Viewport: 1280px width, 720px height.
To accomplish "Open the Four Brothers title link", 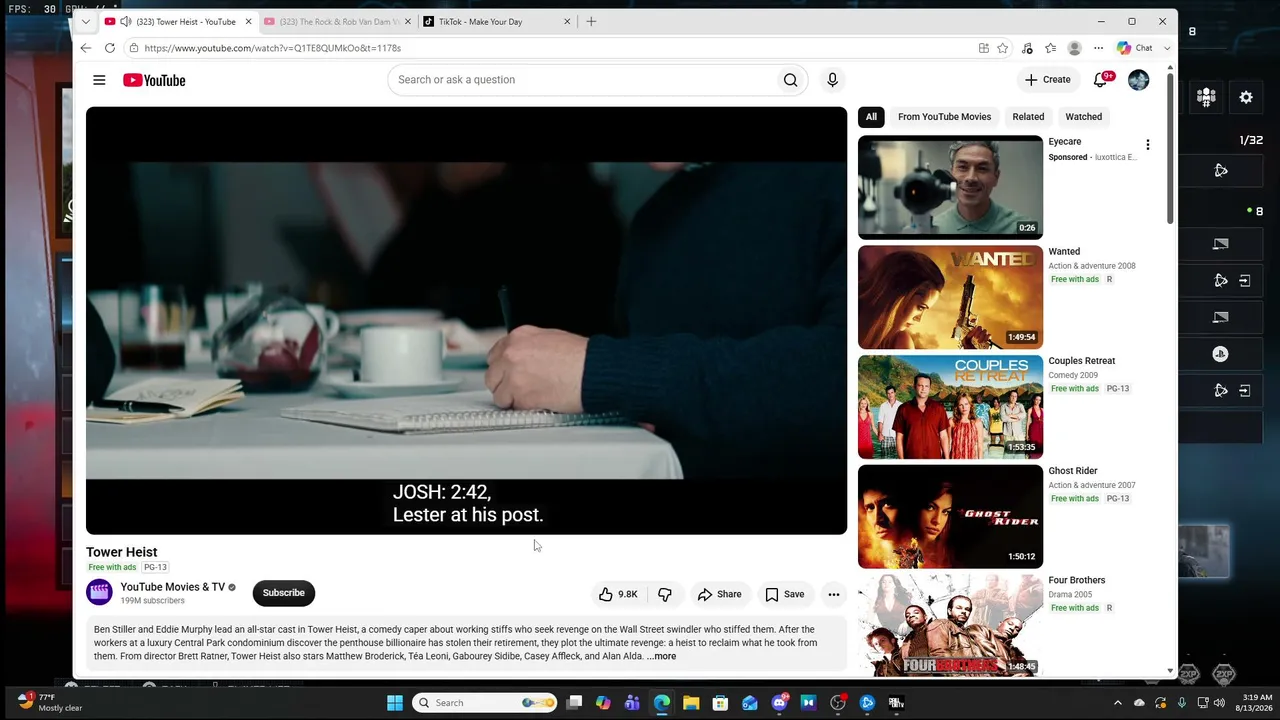I will click(1077, 580).
